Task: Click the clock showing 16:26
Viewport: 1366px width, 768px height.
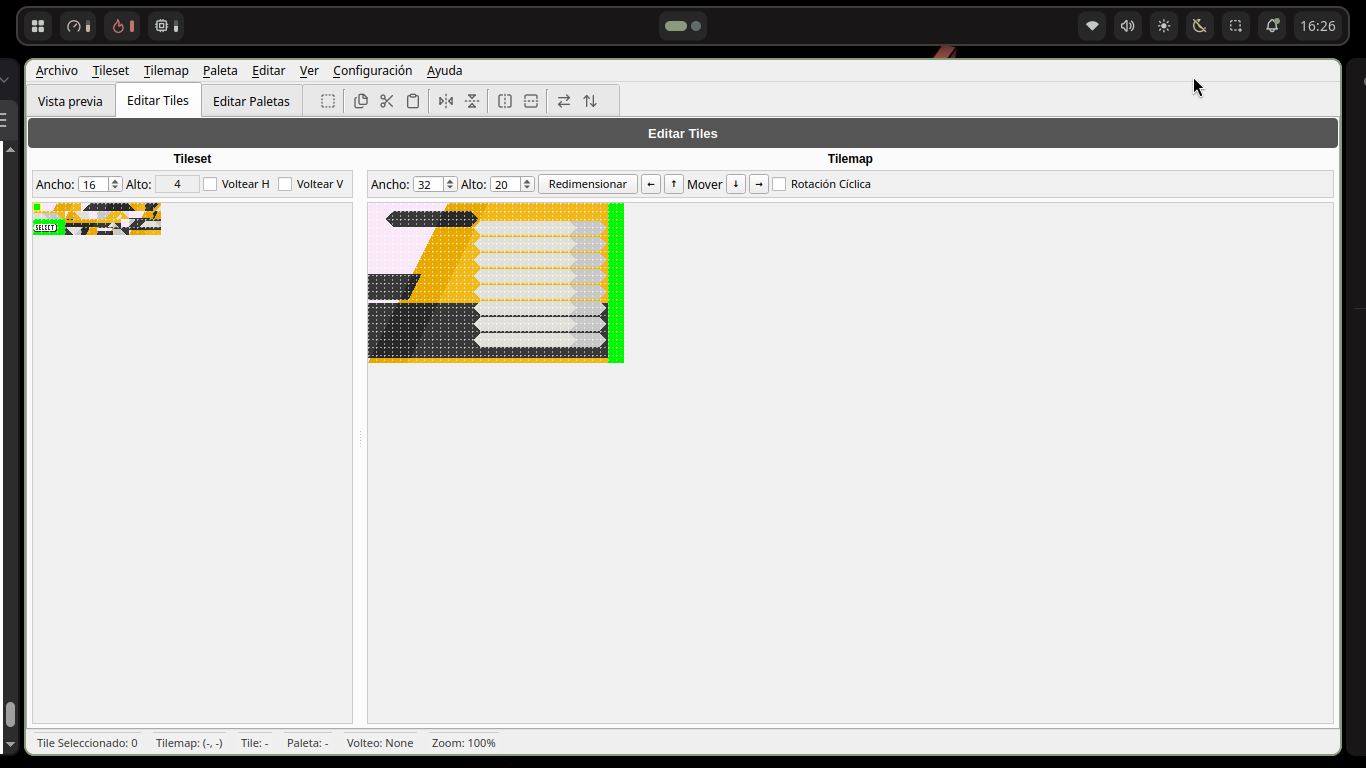Action: pyautogui.click(x=1318, y=26)
